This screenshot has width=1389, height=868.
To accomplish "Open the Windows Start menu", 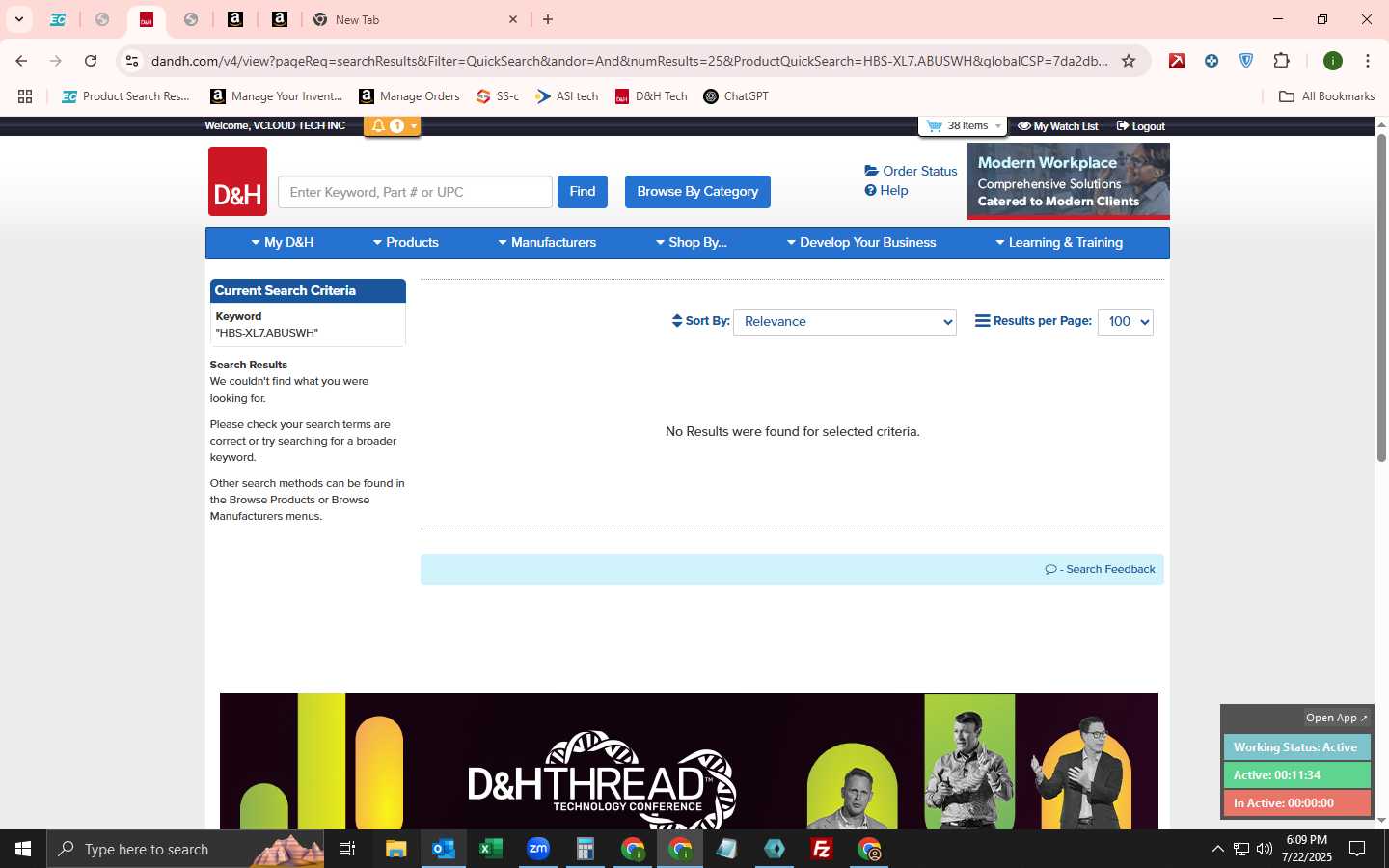I will pyautogui.click(x=23, y=849).
